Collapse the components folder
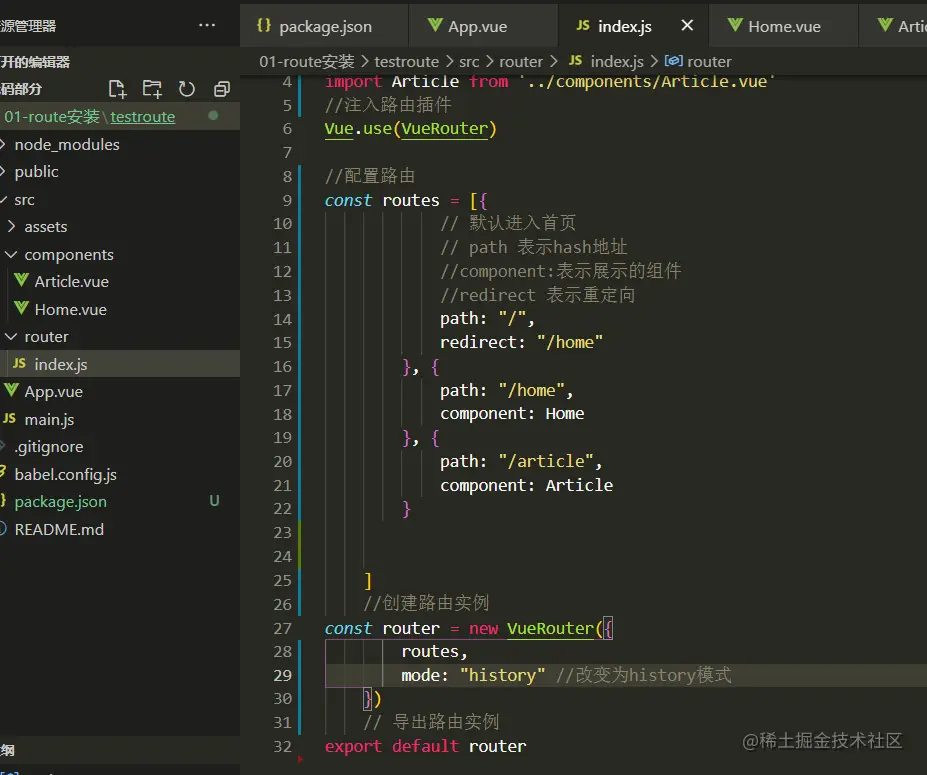Viewport: 927px width, 775px height. click(69, 255)
